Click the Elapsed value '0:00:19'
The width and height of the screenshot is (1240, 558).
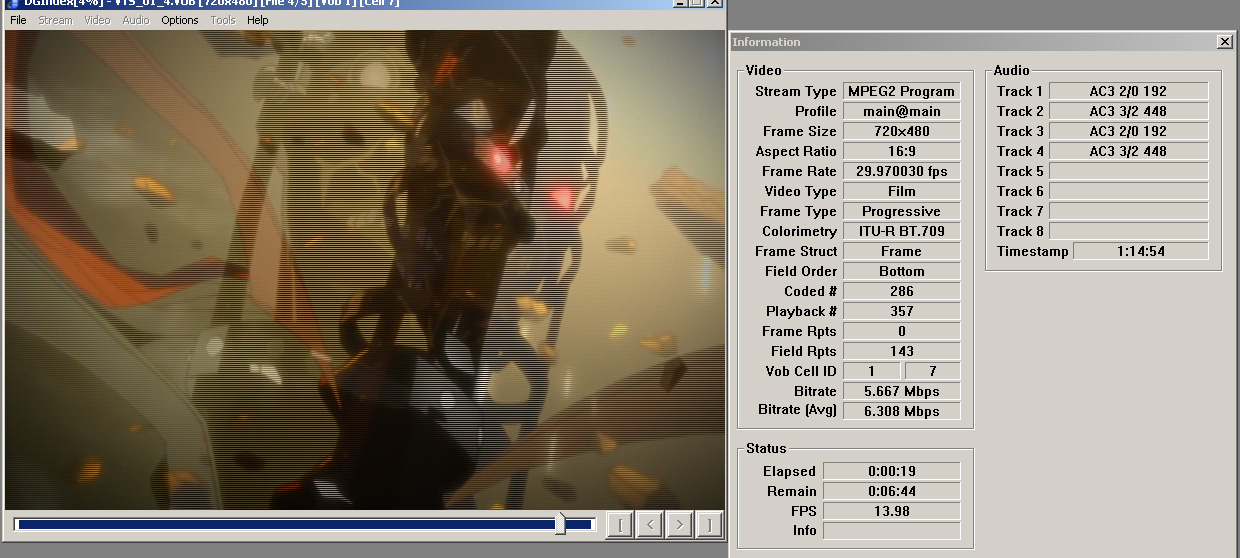coord(891,471)
